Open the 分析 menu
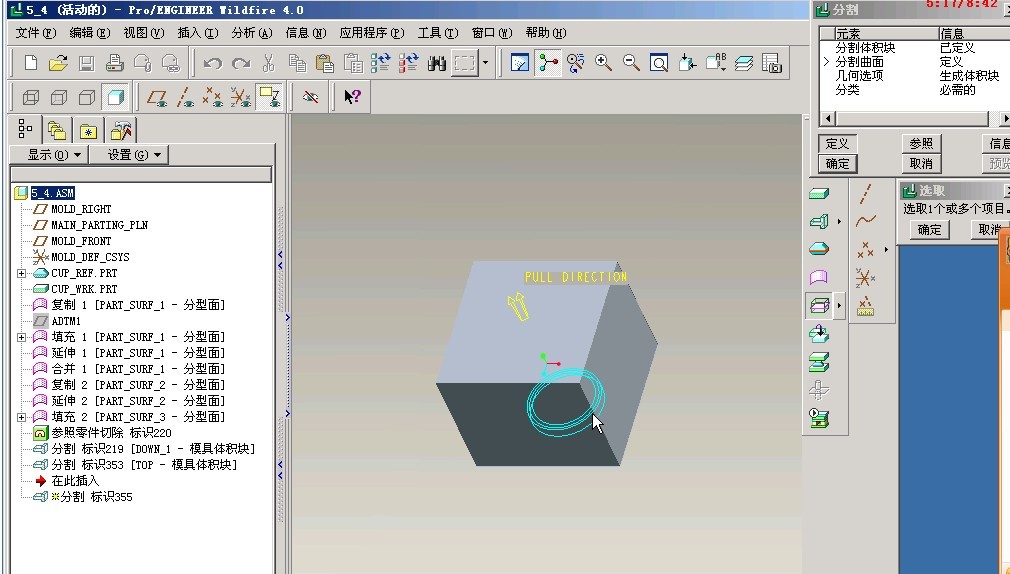 [x=252, y=33]
